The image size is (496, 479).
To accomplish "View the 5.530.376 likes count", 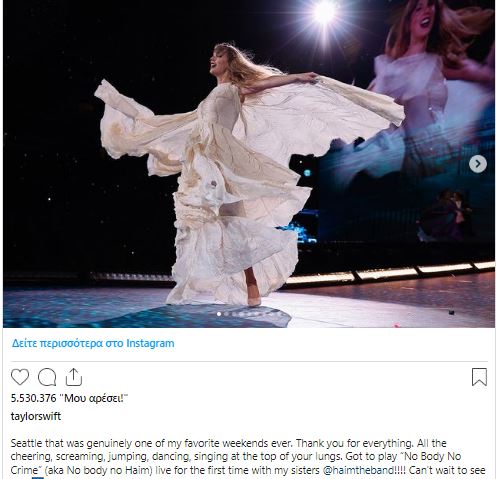I will pyautogui.click(x=33, y=398).
